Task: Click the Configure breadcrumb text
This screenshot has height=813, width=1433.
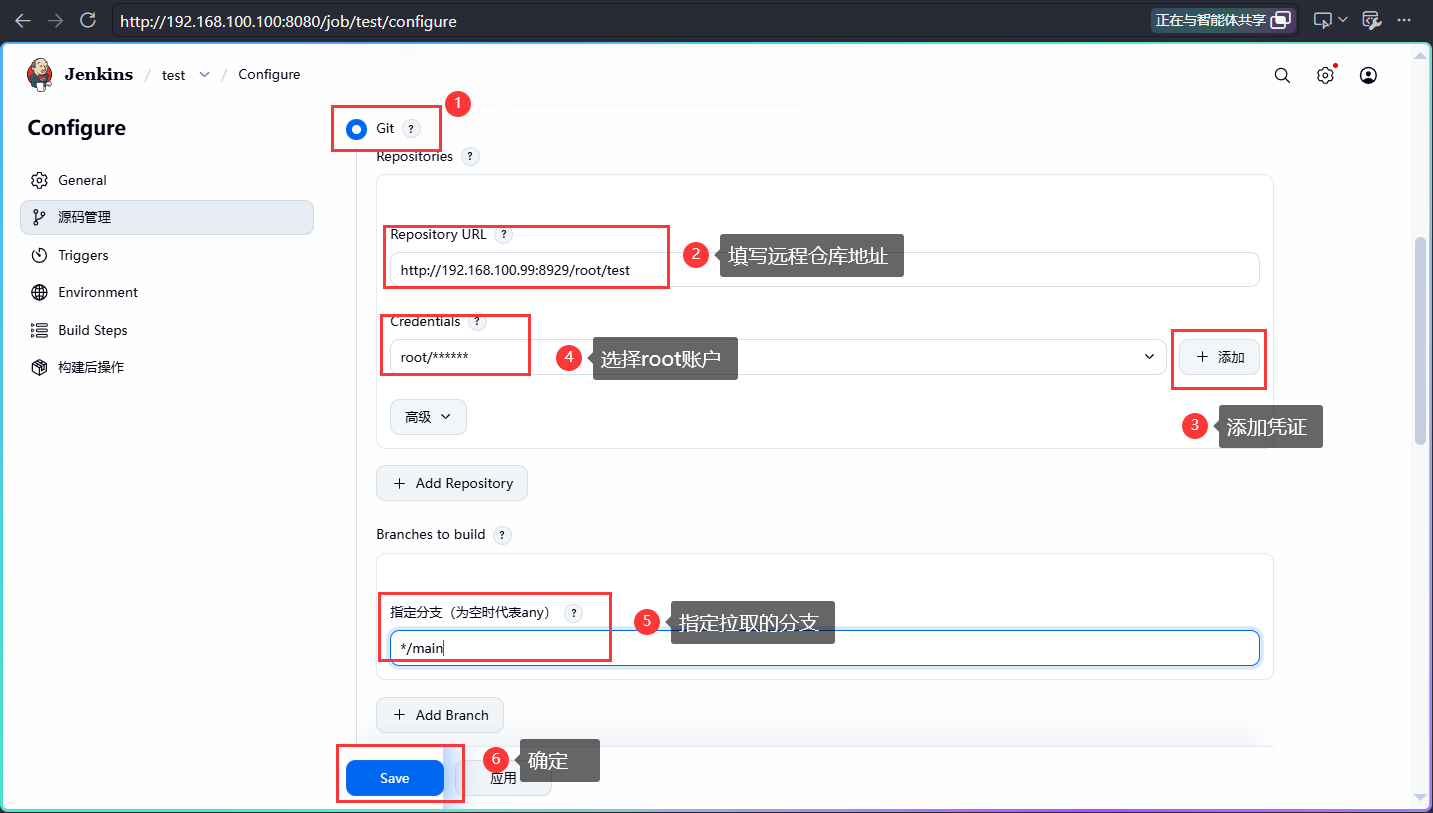Action: click(269, 75)
